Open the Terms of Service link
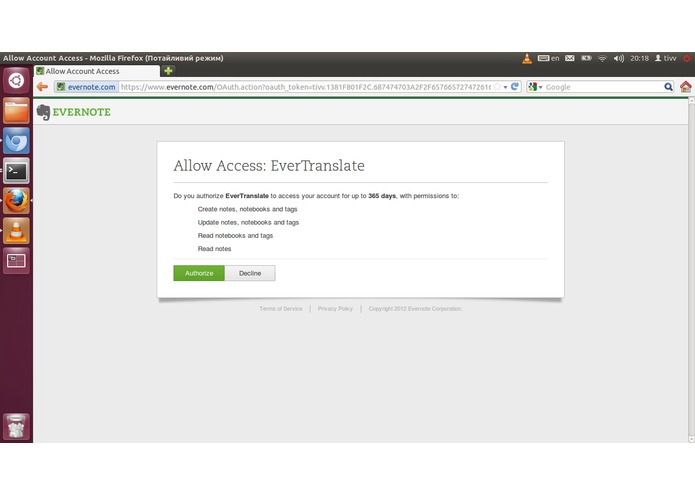 tap(281, 309)
